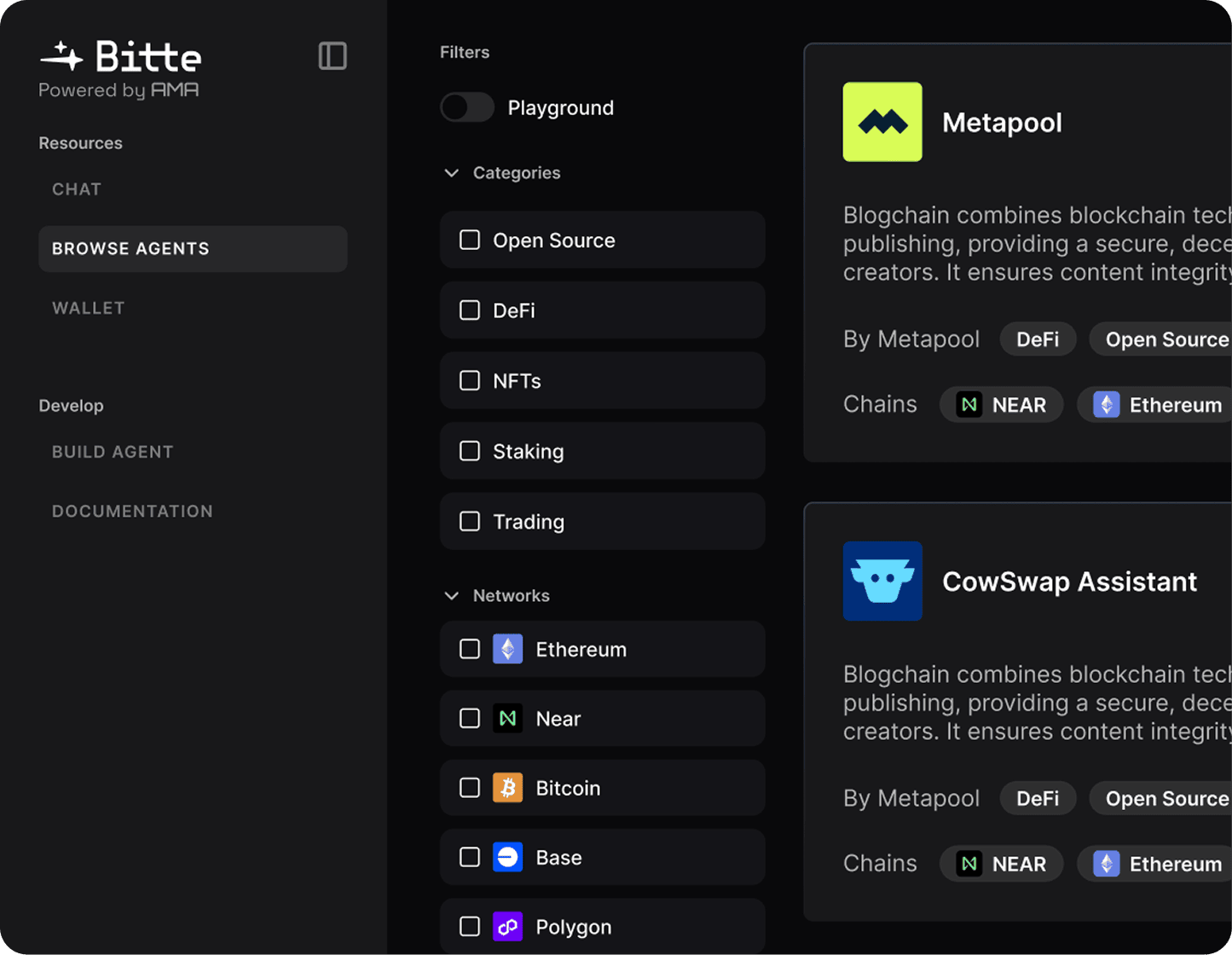Click the NEAR chain tag on CowSwap Assistant
The height and width of the screenshot is (955, 1232).
pos(1001,863)
